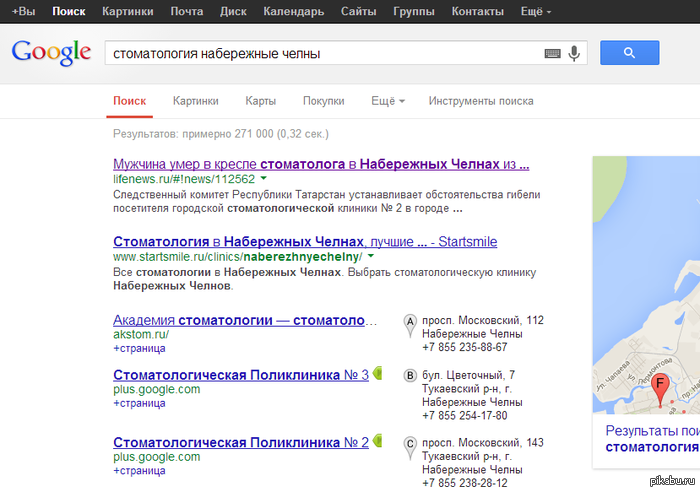
Task: Expand green arrow next to startsmile.ru URL
Action: (371, 256)
